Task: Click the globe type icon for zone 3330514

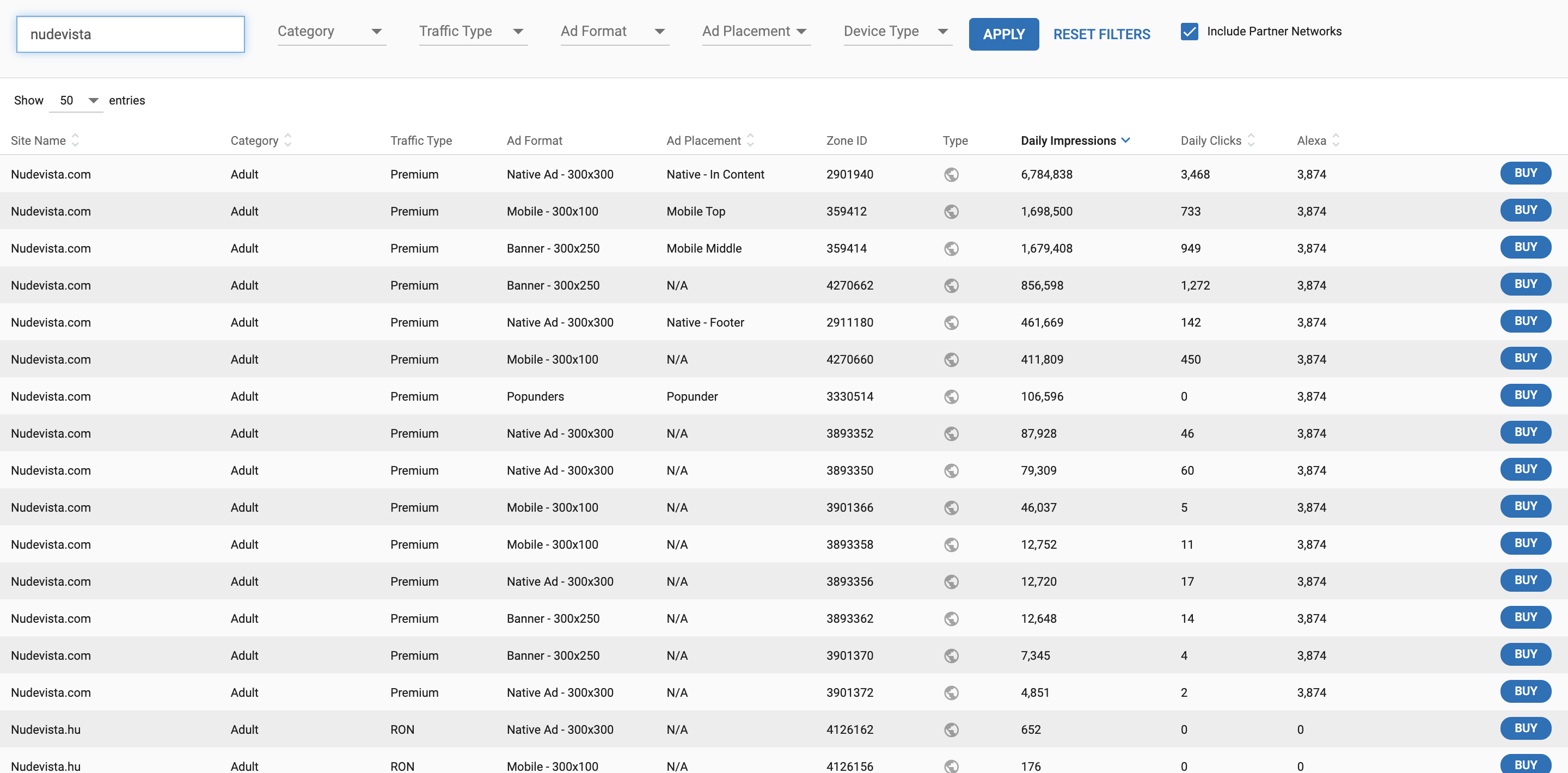Action: click(x=951, y=397)
